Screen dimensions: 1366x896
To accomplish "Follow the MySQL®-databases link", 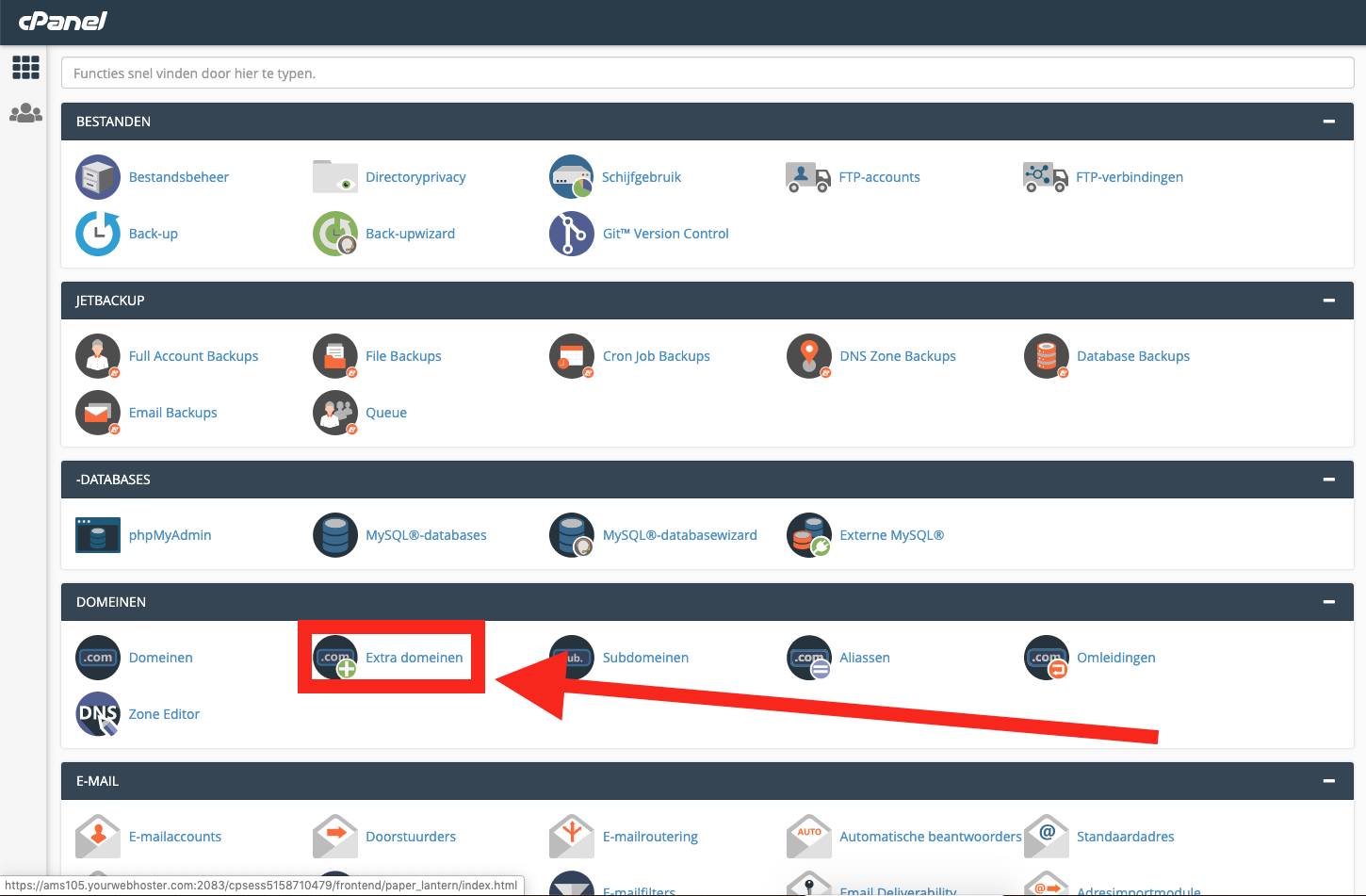I will pyautogui.click(x=426, y=535).
